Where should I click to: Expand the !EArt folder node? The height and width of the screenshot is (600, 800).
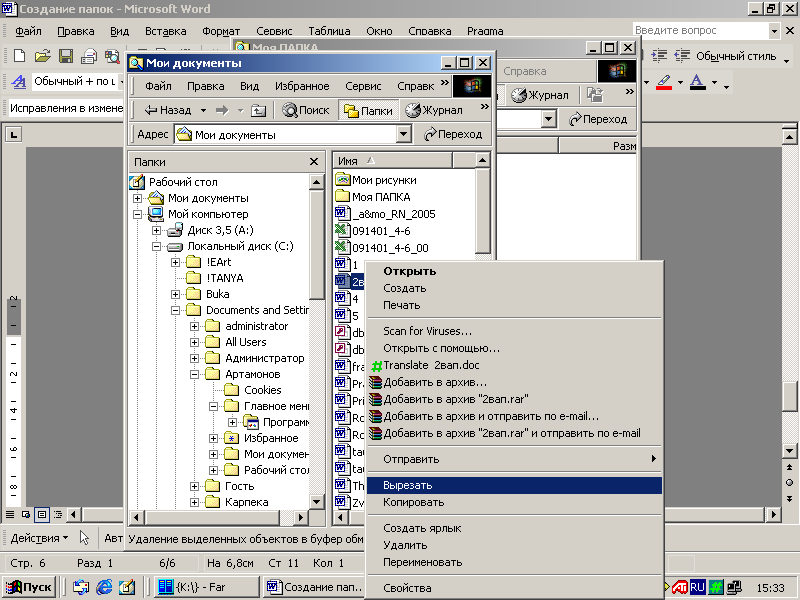(176, 262)
